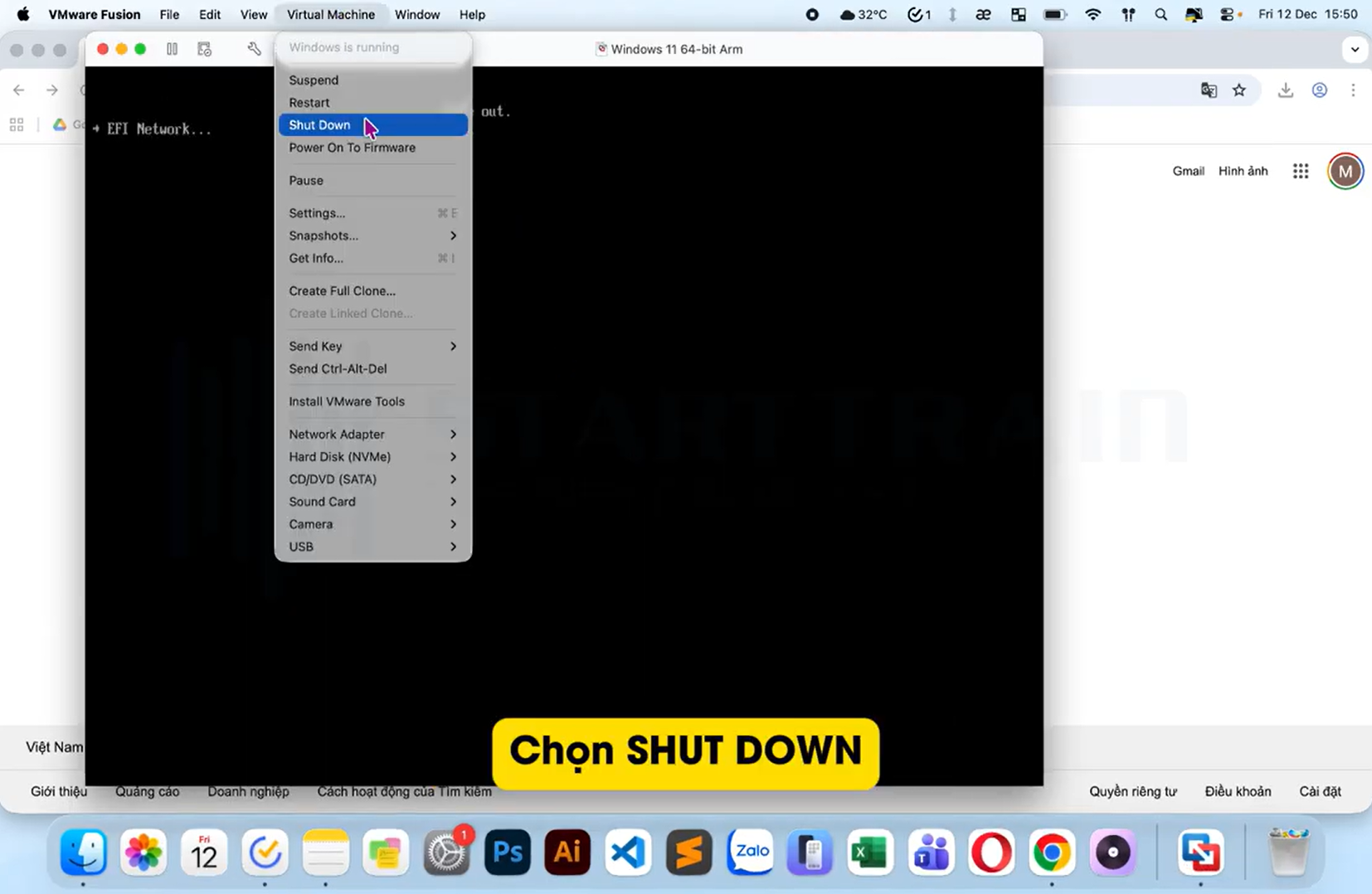Launch Zalo from the Dock
Image resolution: width=1372 pixels, height=894 pixels.
(x=749, y=852)
